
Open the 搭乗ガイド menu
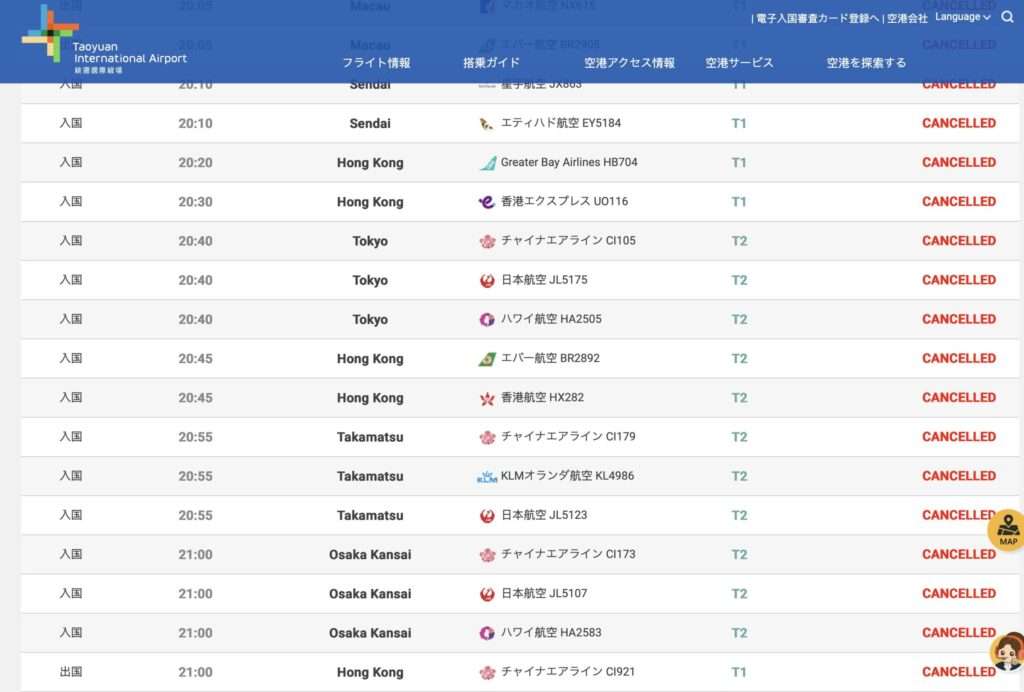tap(491, 63)
